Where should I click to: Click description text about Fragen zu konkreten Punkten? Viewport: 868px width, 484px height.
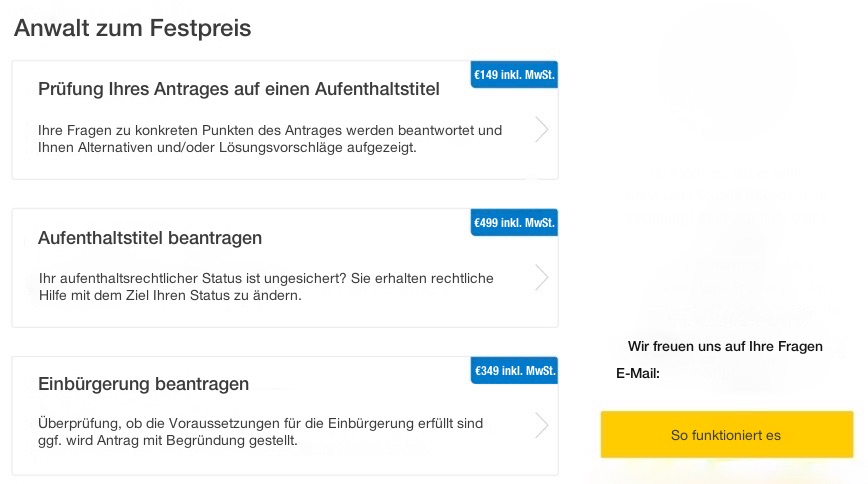(x=269, y=130)
